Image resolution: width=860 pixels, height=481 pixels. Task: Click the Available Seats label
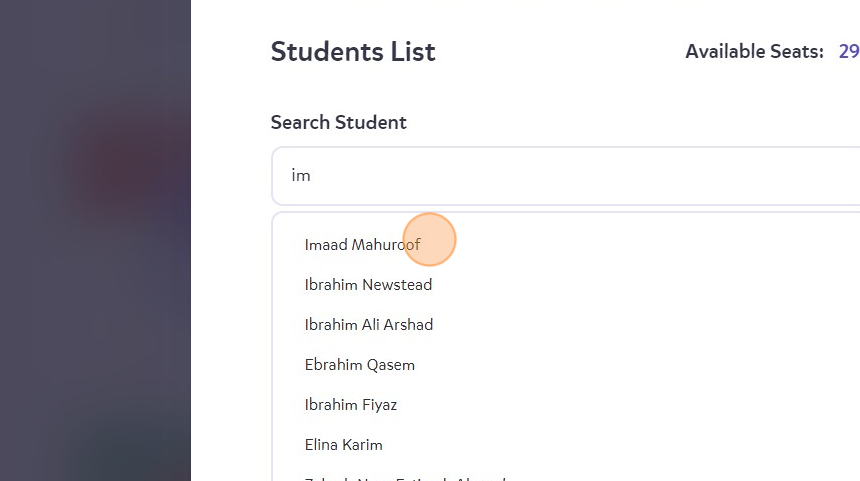click(754, 52)
